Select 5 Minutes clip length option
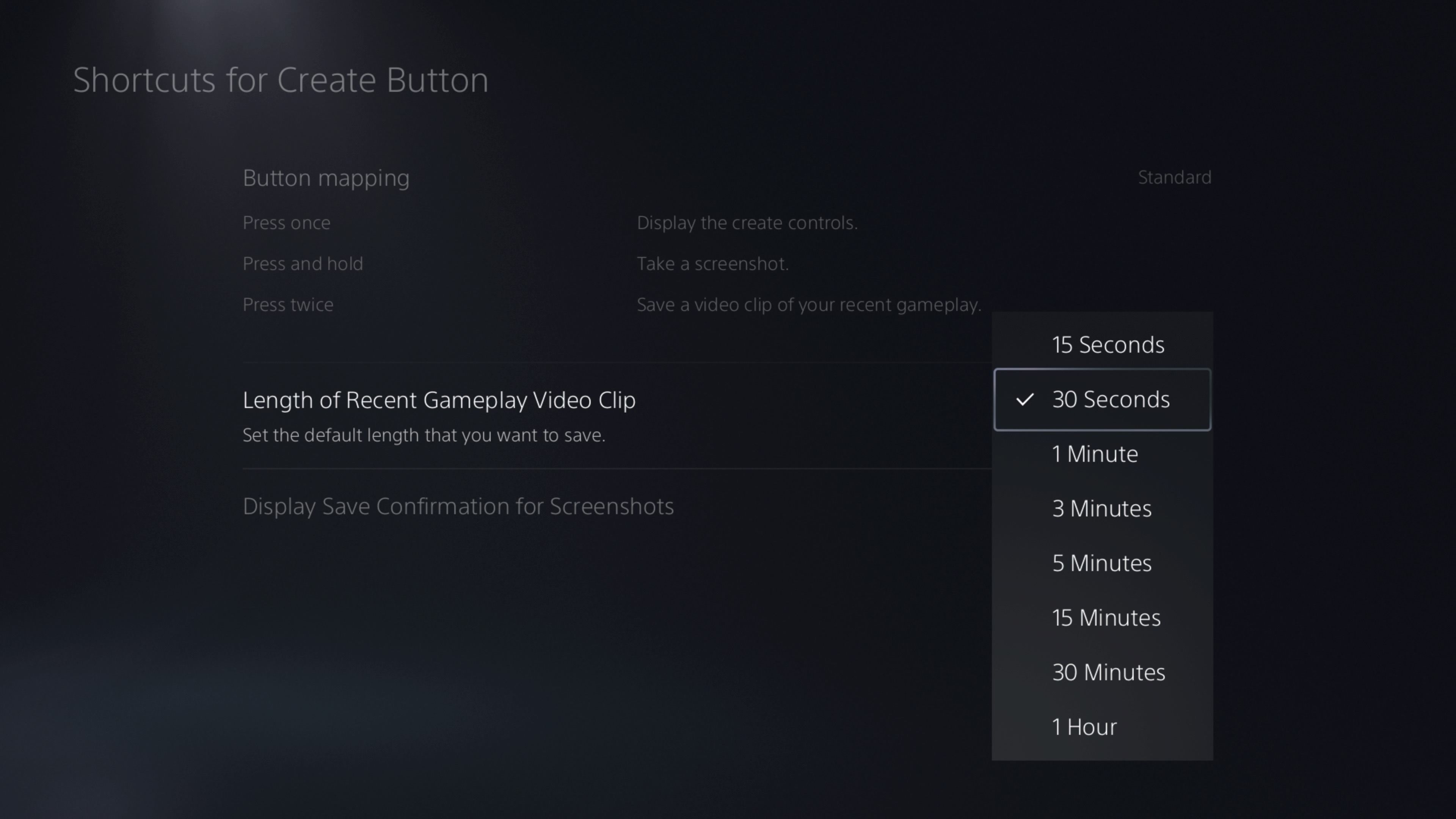1456x819 pixels. (x=1102, y=561)
